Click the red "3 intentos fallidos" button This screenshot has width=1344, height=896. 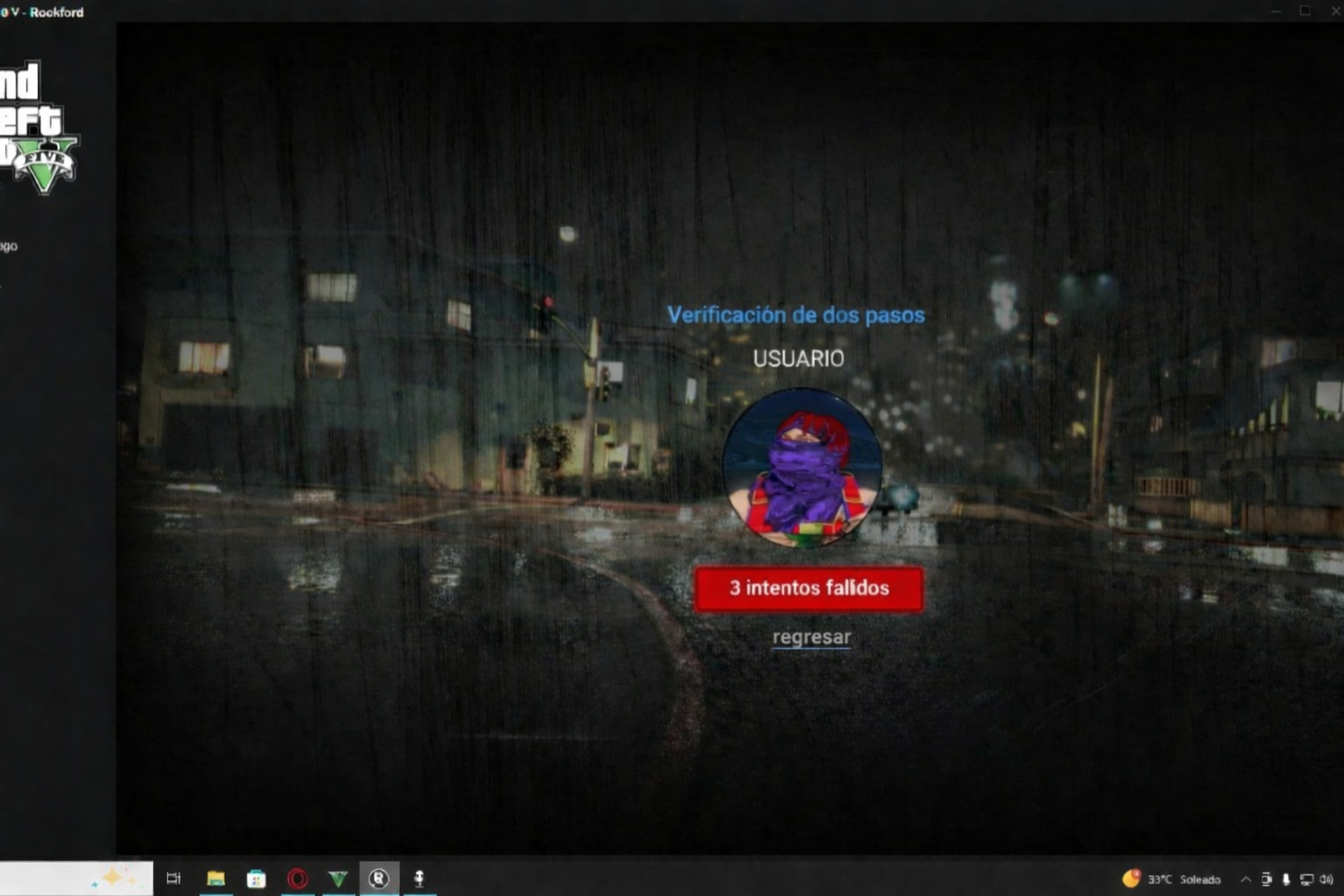tap(808, 588)
